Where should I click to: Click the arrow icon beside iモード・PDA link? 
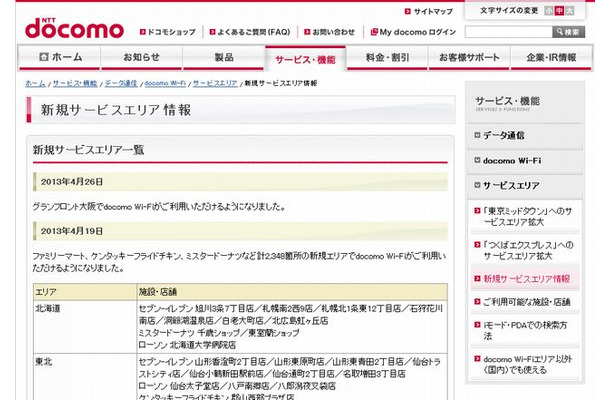coord(477,325)
